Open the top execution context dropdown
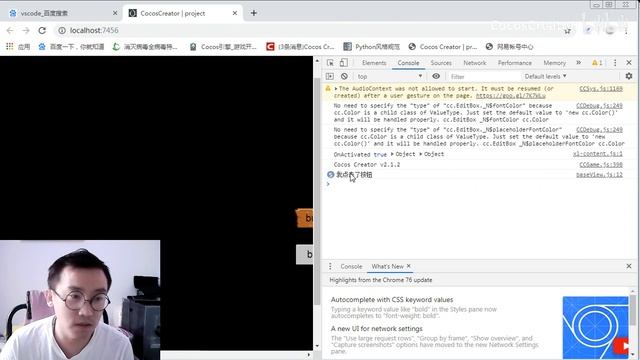Screen dimensions: 640x360 (390, 76)
